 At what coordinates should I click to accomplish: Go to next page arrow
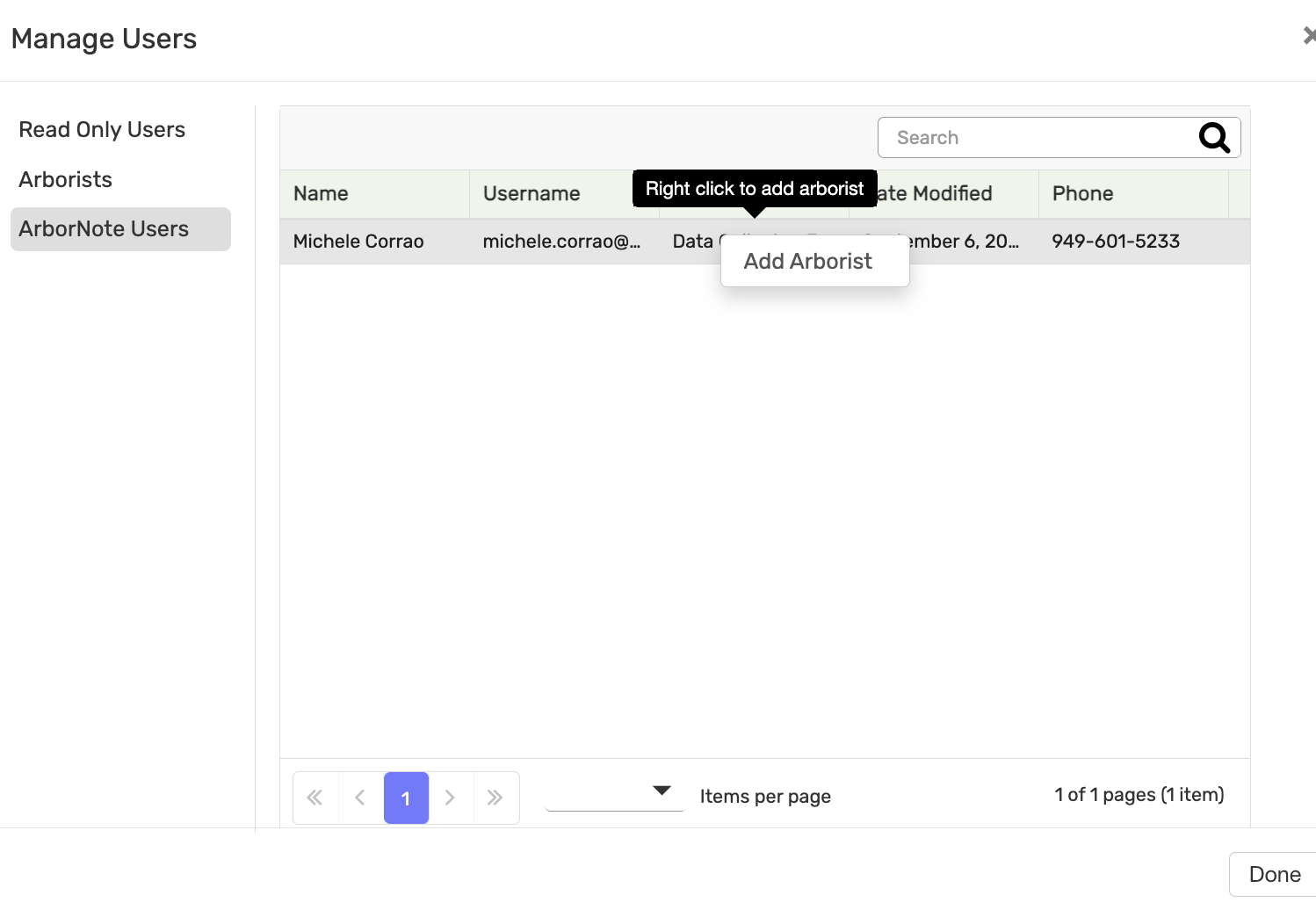pos(451,798)
